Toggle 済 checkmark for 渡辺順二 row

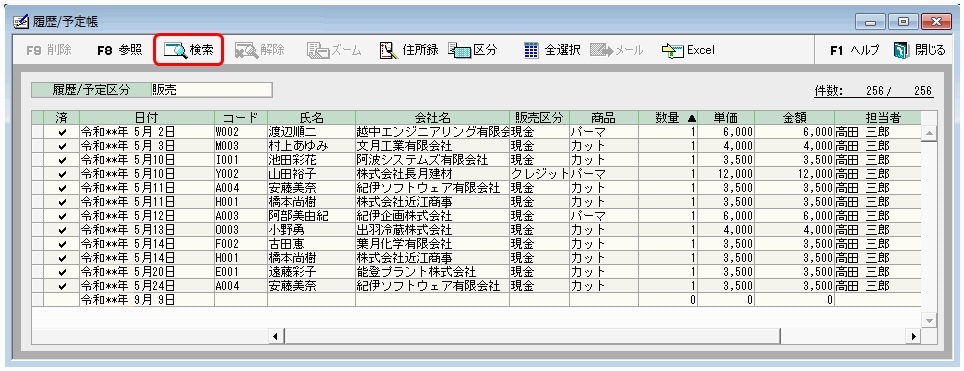pos(61,132)
